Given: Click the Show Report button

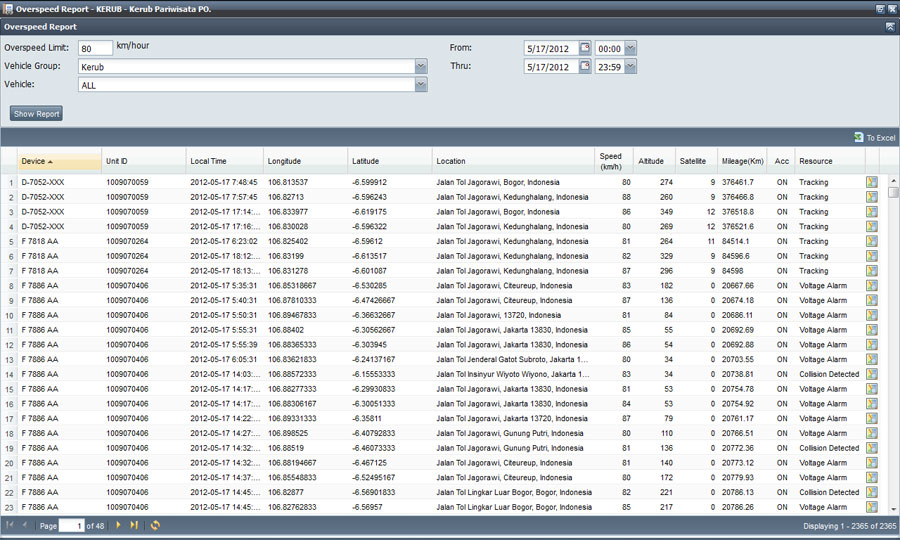Looking at the screenshot, I should click(x=37, y=114).
